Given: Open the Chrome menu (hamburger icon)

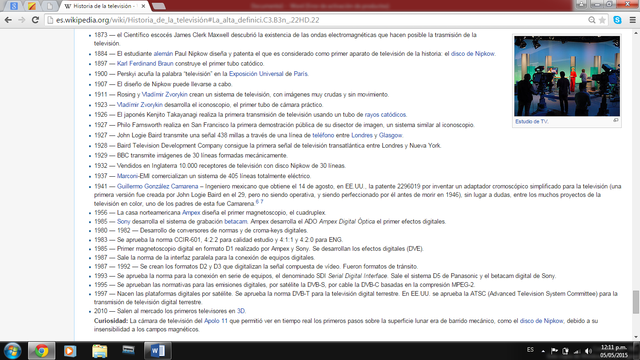Looking at the screenshot, I should [632, 20].
